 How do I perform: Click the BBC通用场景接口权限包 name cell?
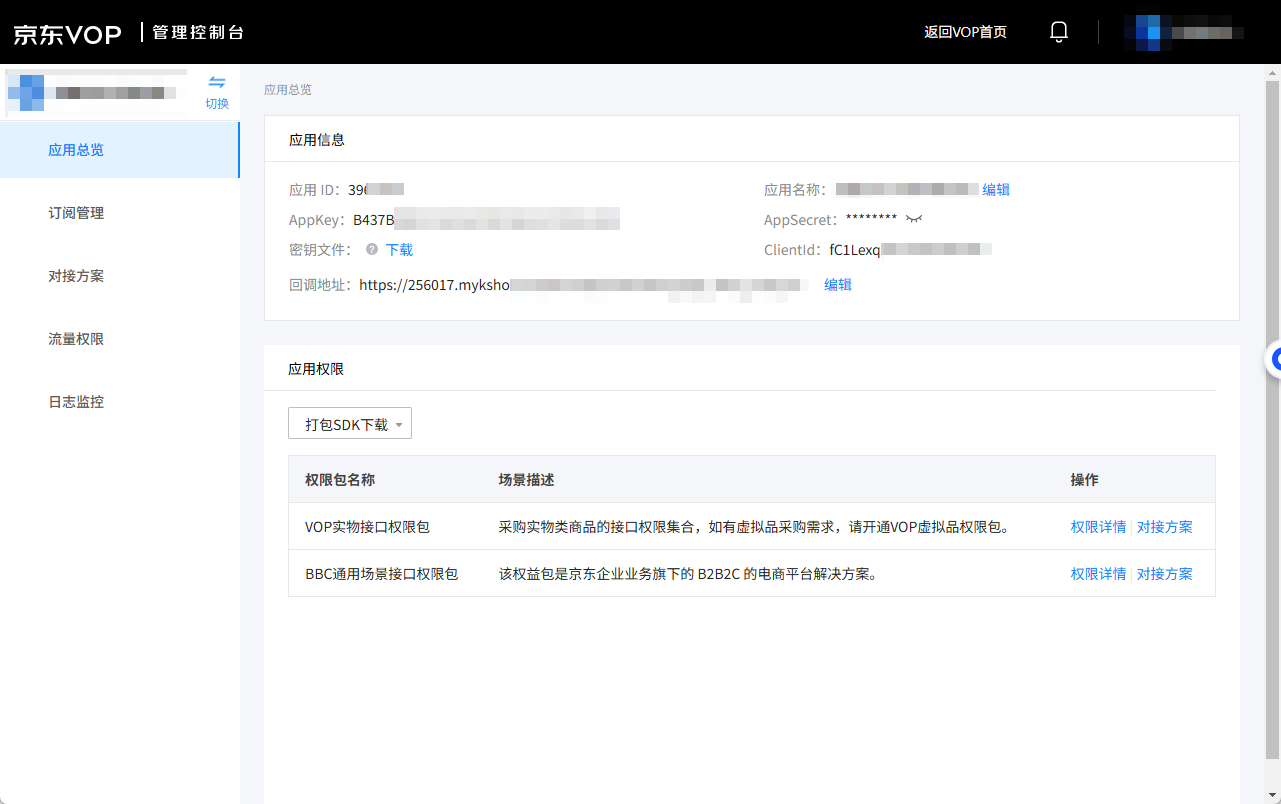click(x=381, y=573)
